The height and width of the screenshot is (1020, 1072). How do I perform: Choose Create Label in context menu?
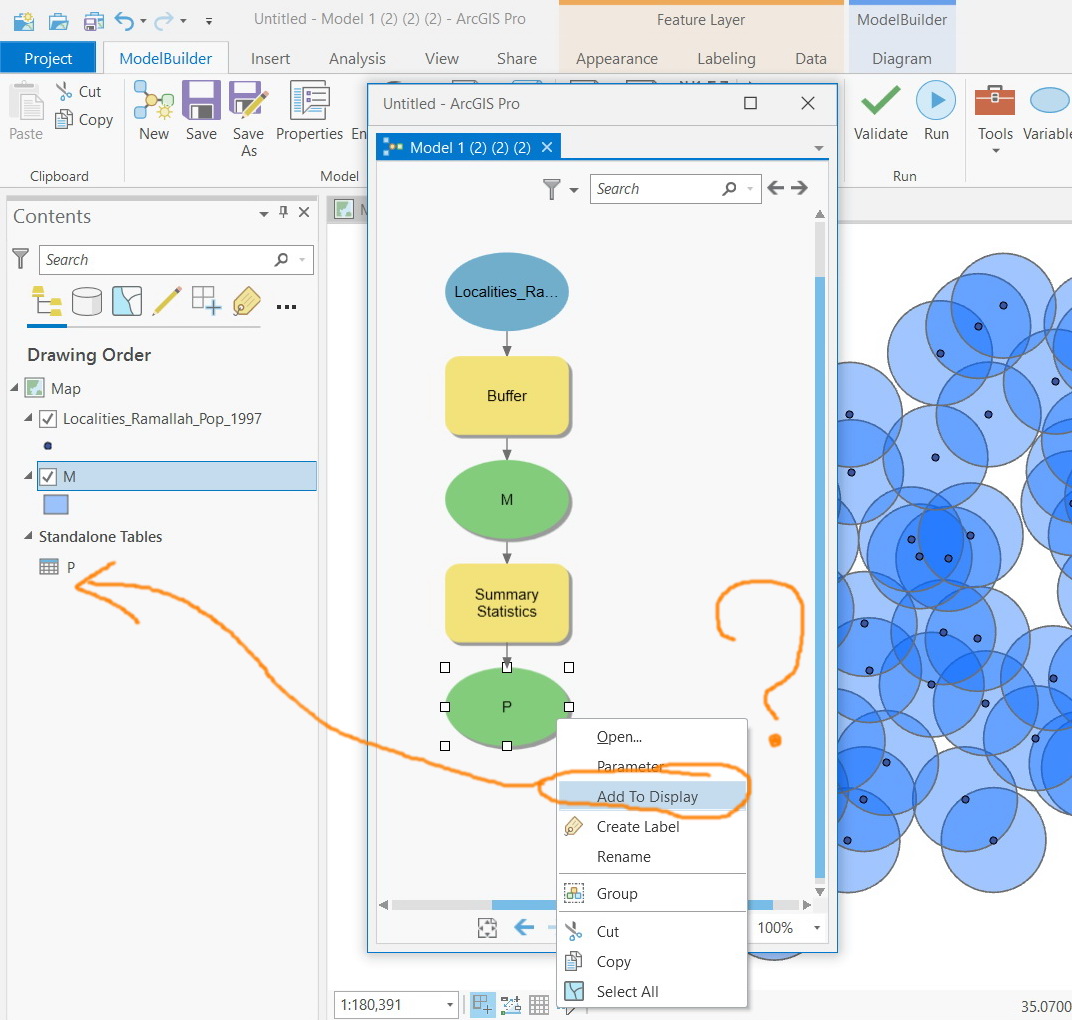click(x=652, y=827)
